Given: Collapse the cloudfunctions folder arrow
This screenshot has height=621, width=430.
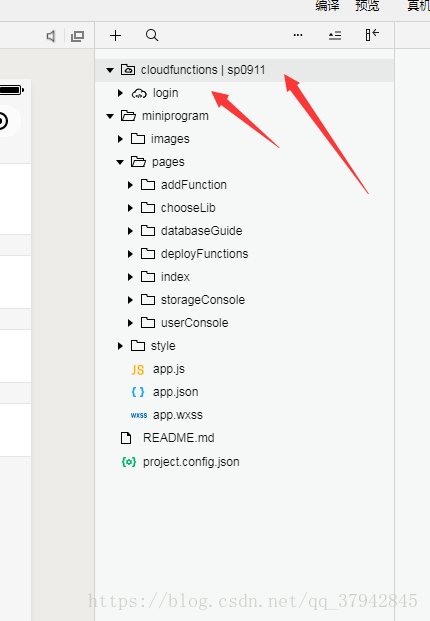Looking at the screenshot, I should pos(110,70).
